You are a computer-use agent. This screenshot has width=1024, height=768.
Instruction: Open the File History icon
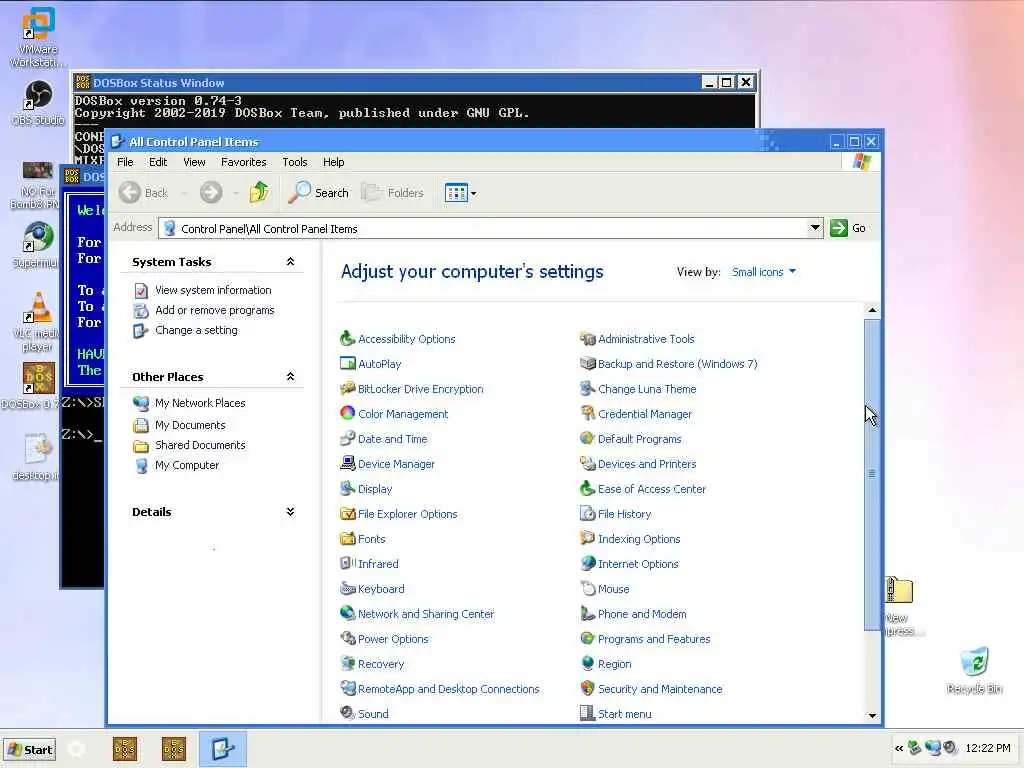coord(588,514)
